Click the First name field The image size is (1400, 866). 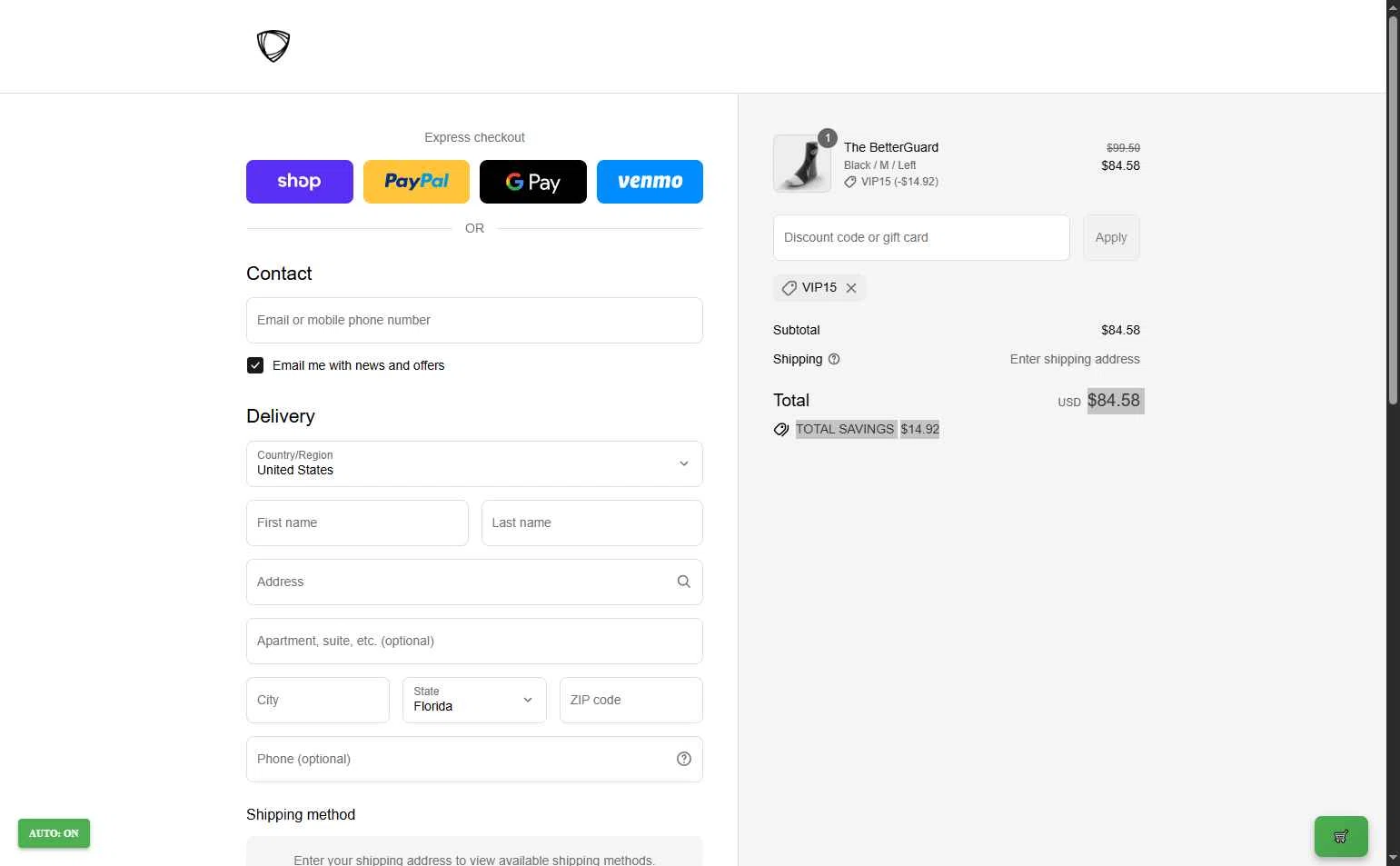(x=357, y=523)
